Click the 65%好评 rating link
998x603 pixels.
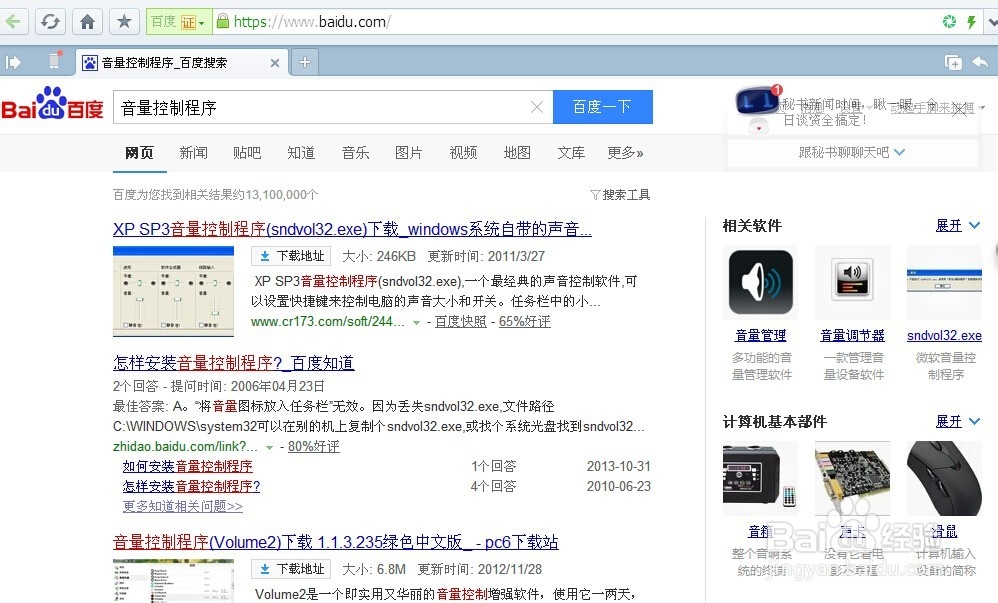[524, 322]
